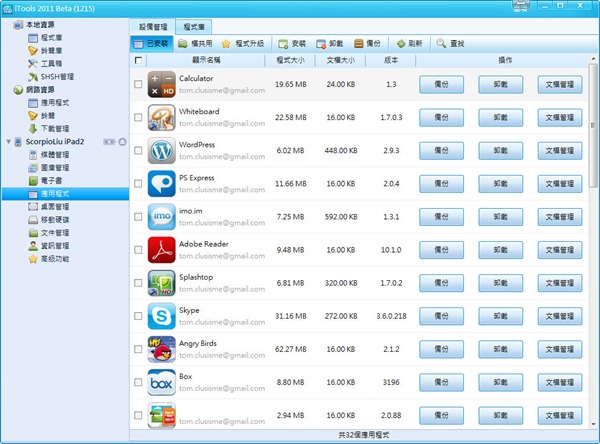Check the WordPress row checkbox

(x=138, y=150)
